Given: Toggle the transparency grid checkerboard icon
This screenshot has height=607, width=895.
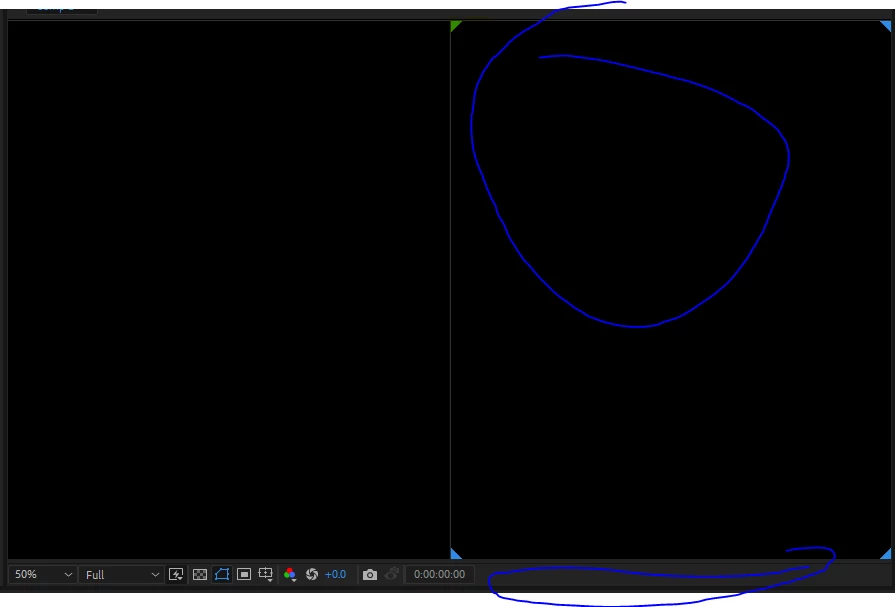Looking at the screenshot, I should (200, 574).
